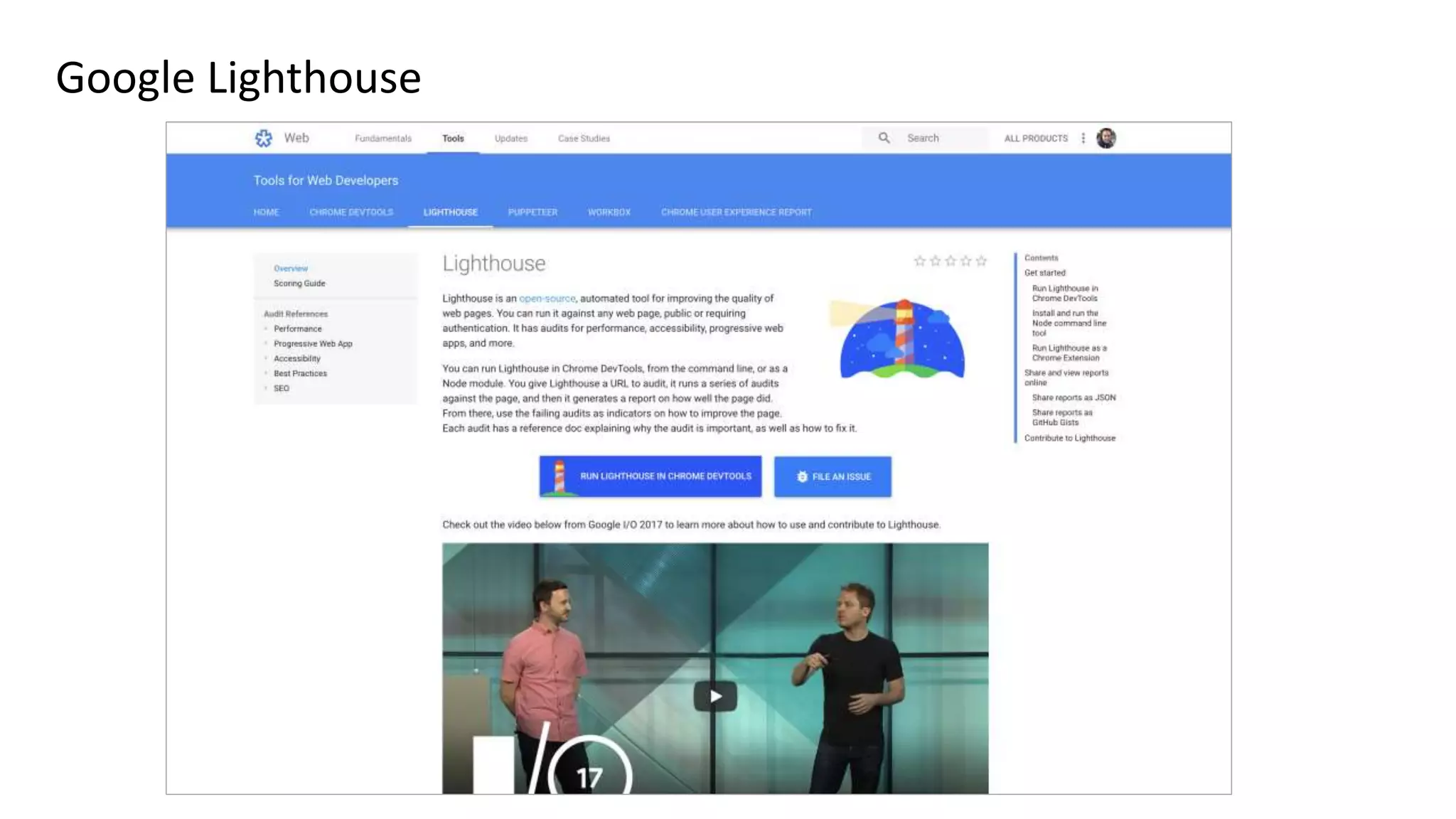Rate the page five stars
Image resolution: width=1456 pixels, height=819 pixels.
tap(981, 261)
